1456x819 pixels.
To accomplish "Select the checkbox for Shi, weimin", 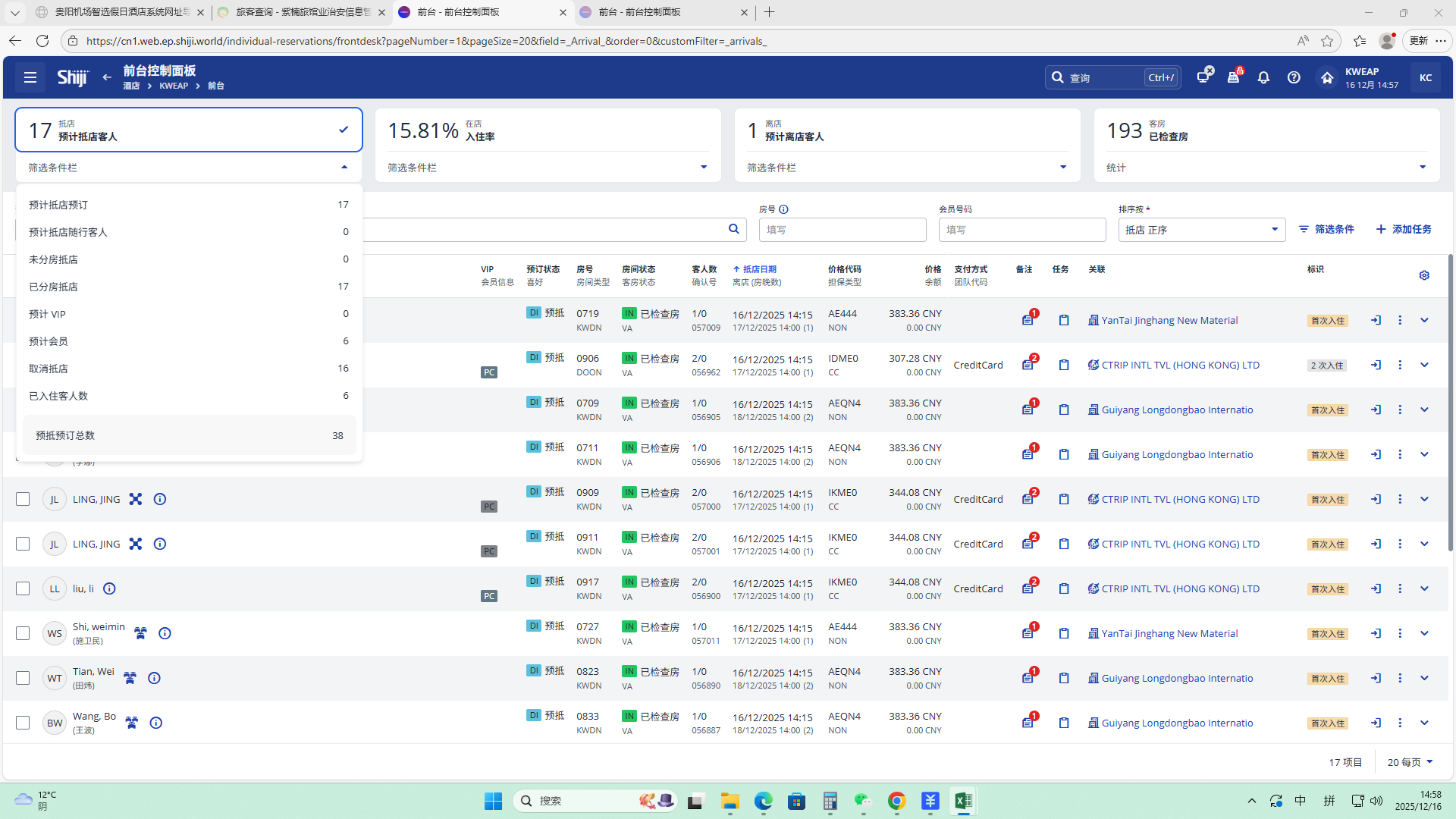I will (23, 633).
